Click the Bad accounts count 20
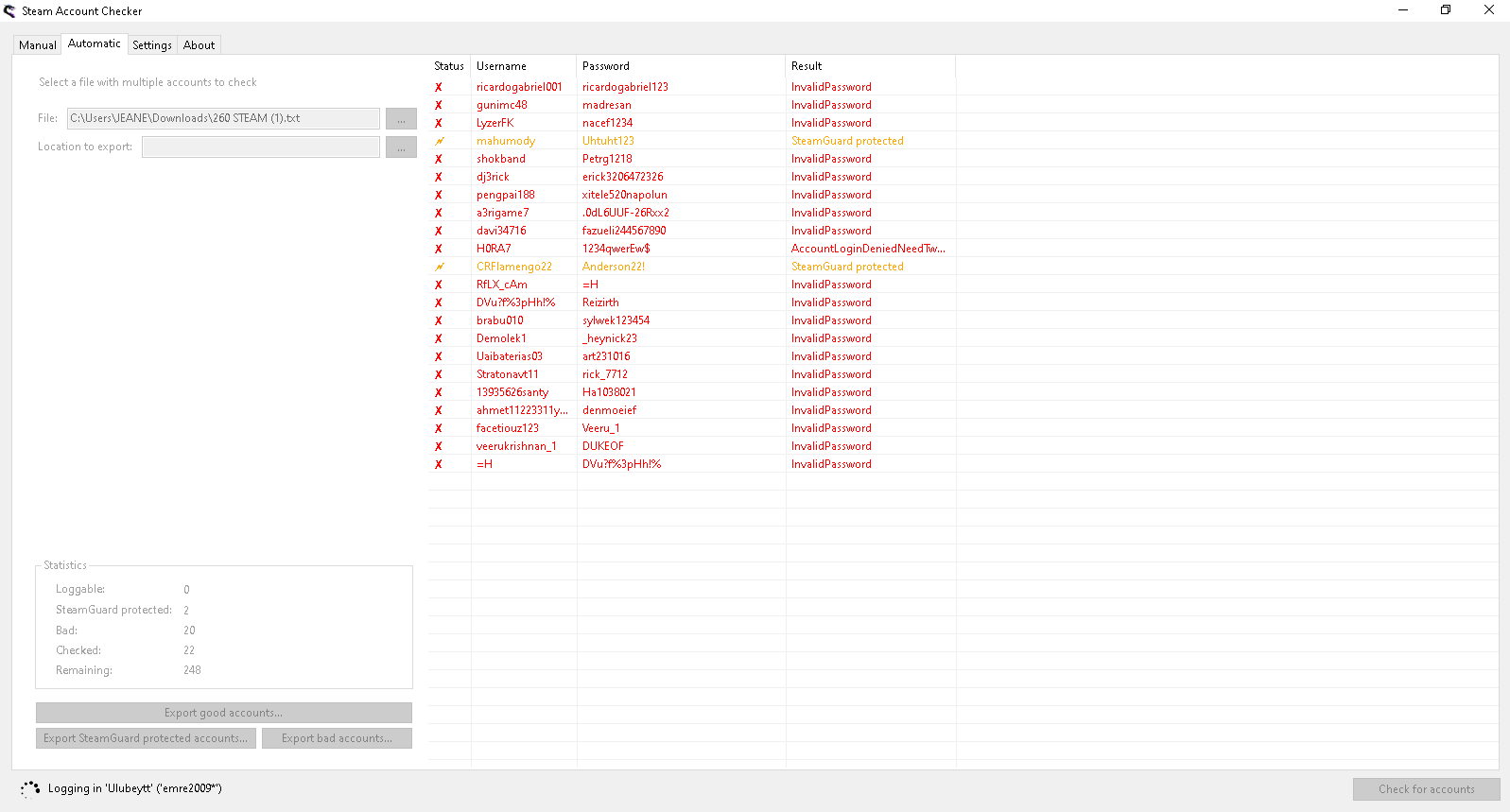 (x=189, y=631)
